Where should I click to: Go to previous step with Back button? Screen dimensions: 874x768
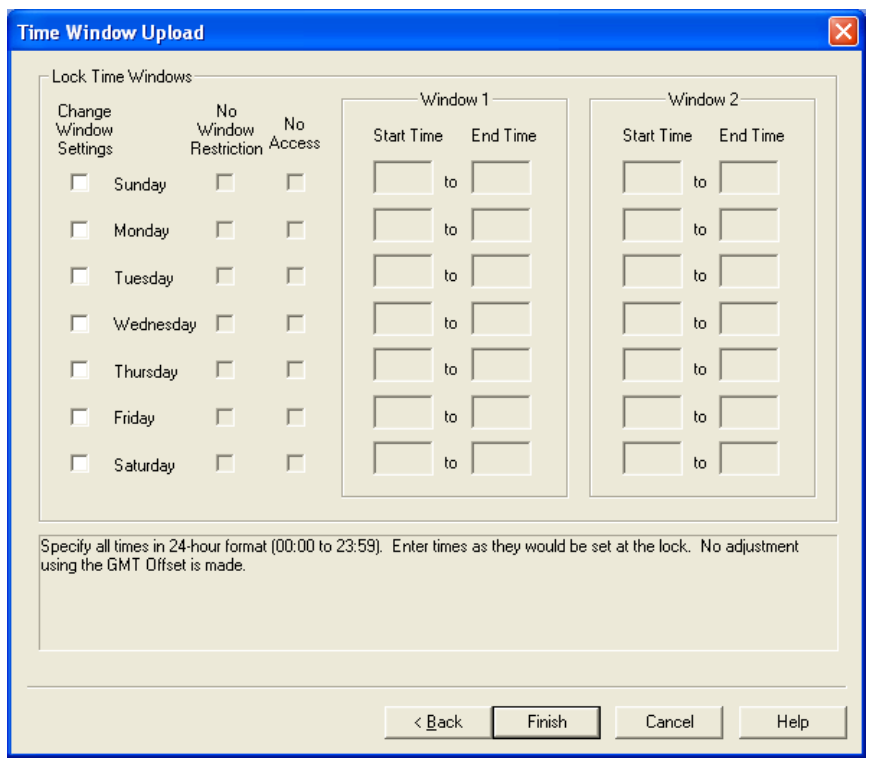click(438, 722)
